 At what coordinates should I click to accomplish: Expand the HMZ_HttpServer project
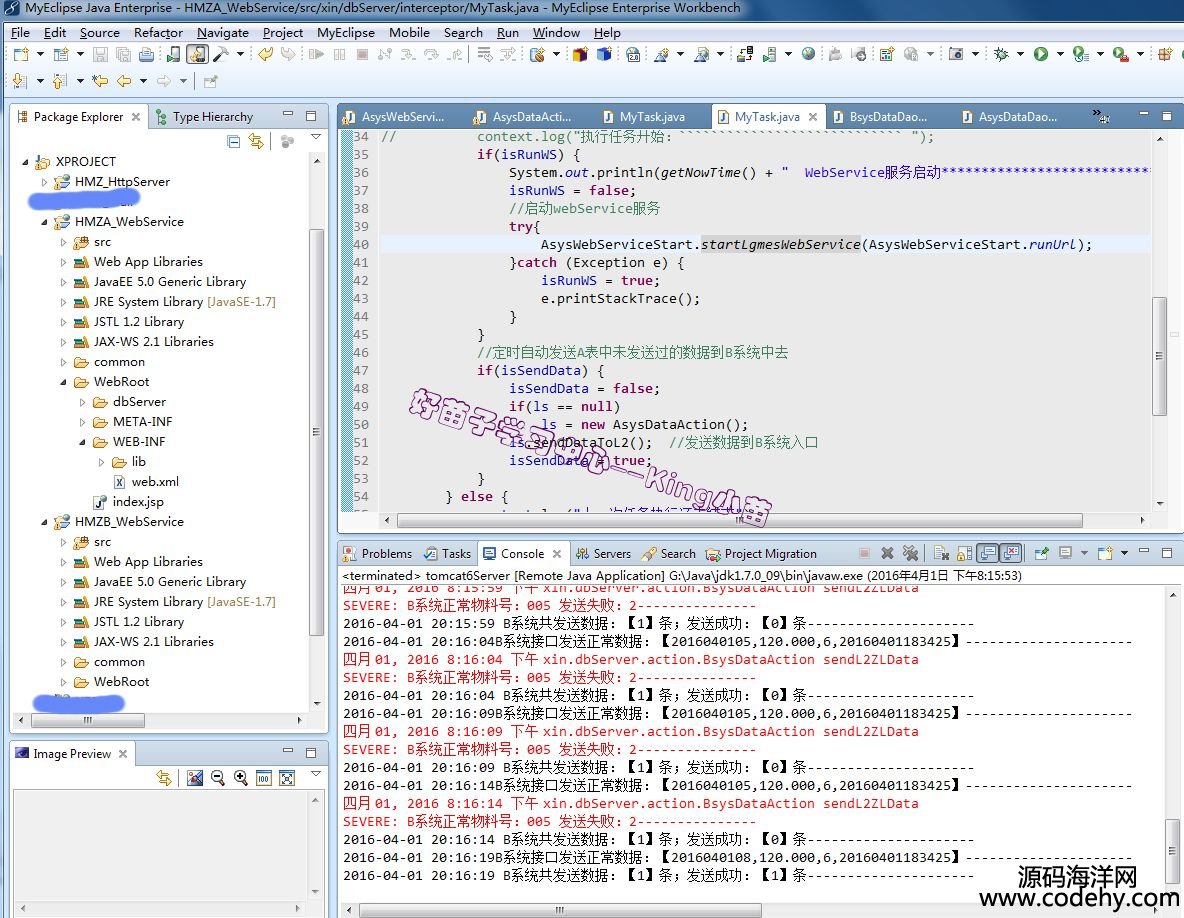click(x=44, y=182)
